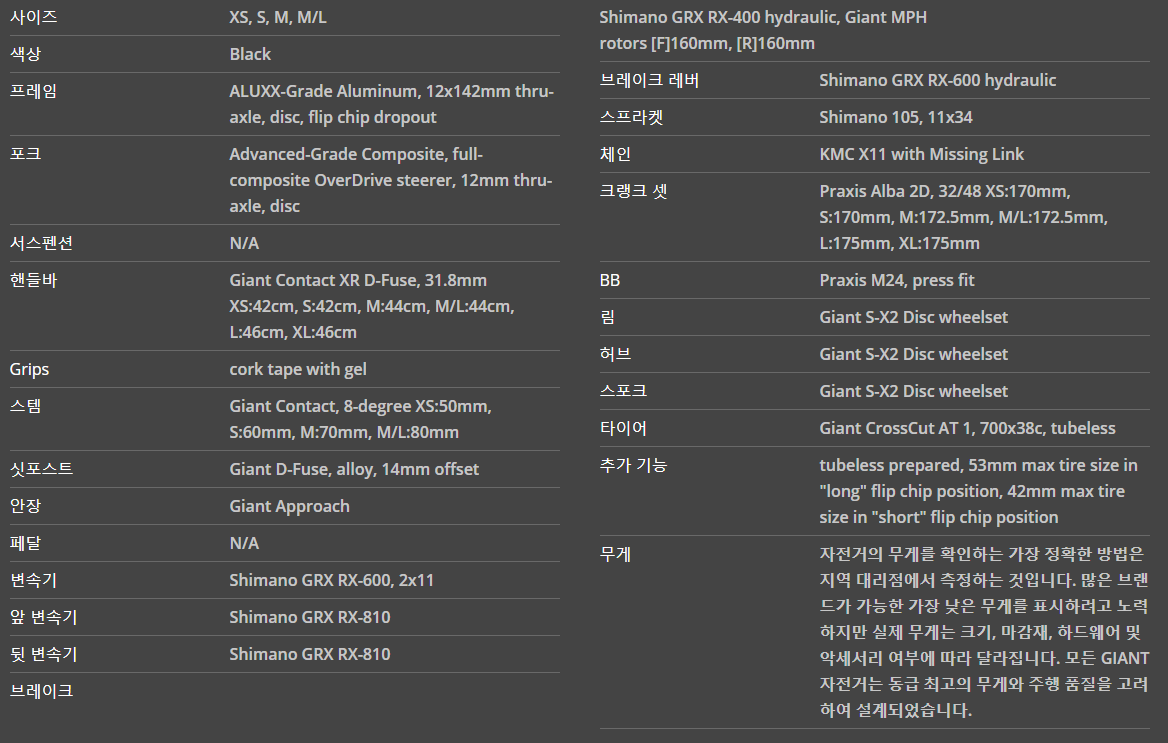Select 'Shimano GRX RX-810' in the 뒷 변속기 row
Image resolution: width=1168 pixels, height=743 pixels.
310,654
